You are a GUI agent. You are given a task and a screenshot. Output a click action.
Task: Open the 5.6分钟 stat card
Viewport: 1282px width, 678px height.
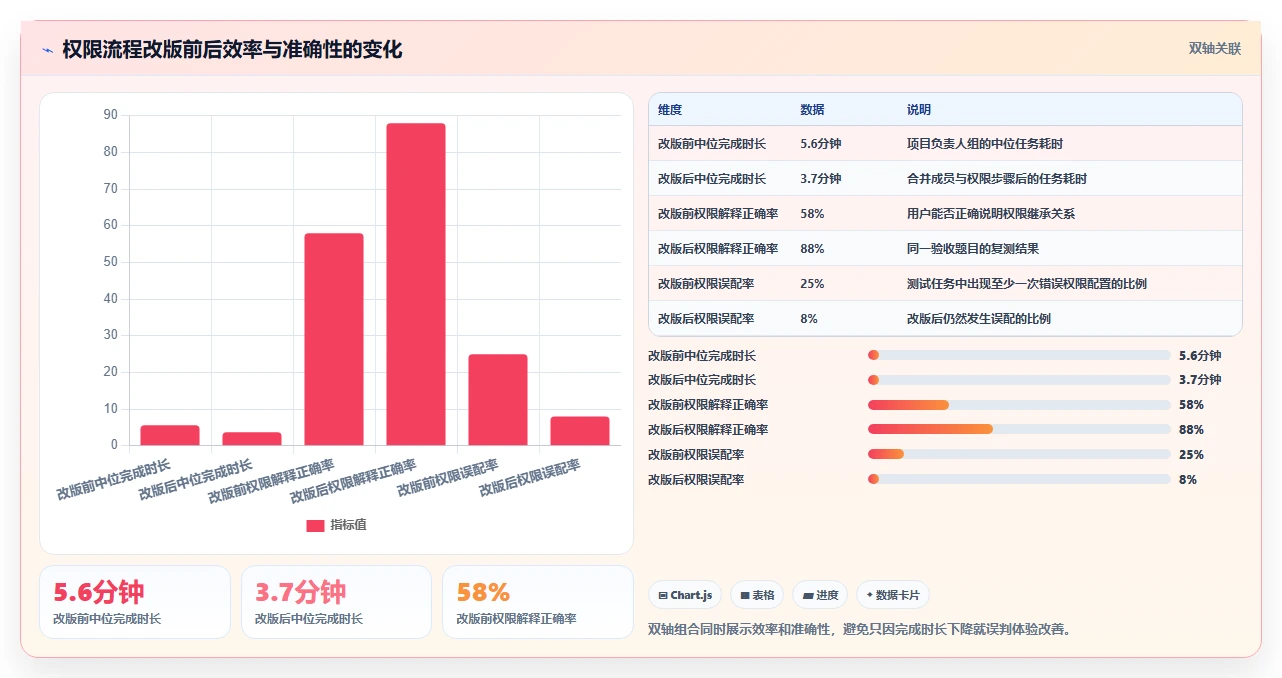135,602
